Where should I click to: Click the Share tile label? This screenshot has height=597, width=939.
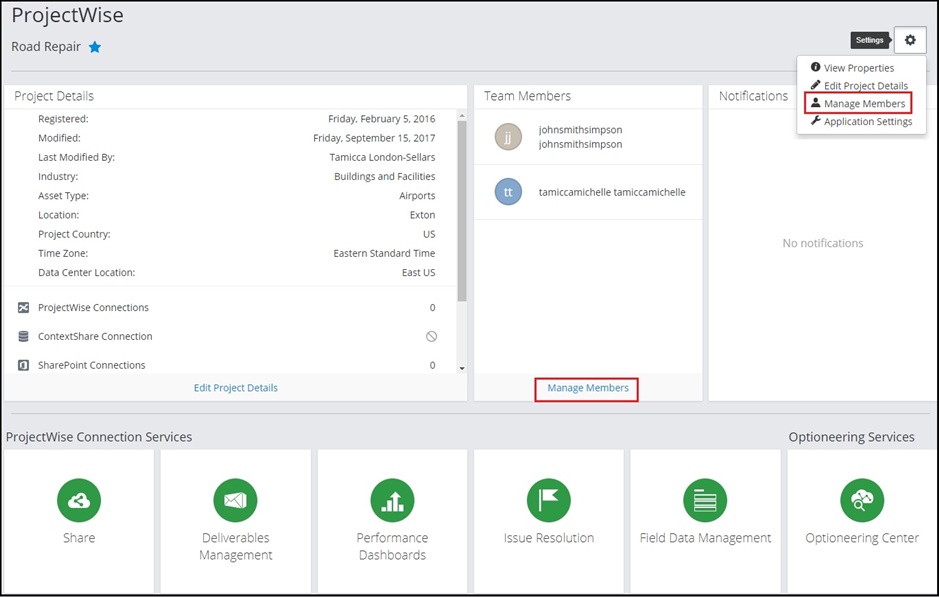pyautogui.click(x=79, y=538)
